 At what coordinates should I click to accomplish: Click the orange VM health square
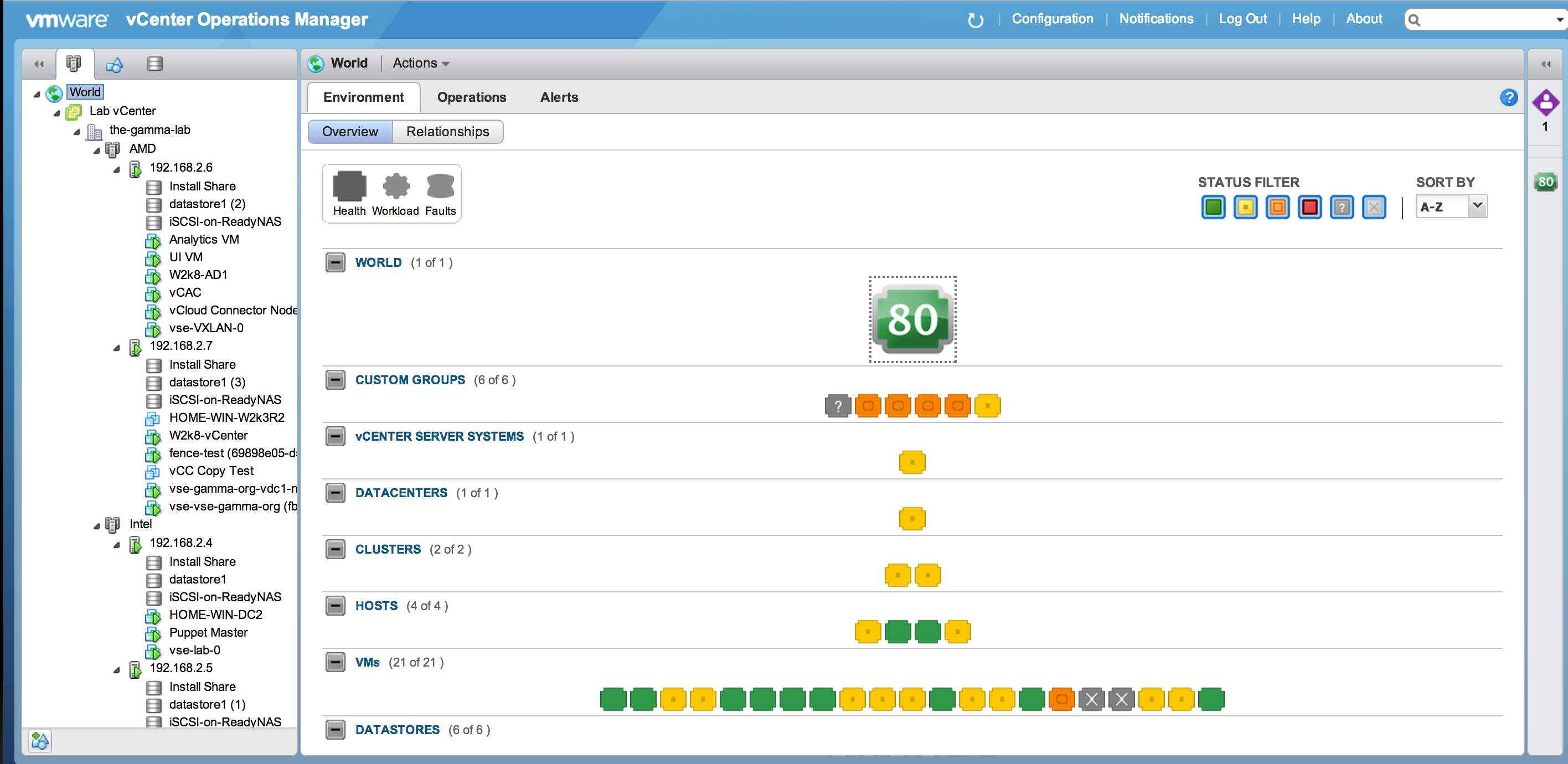(1061, 699)
